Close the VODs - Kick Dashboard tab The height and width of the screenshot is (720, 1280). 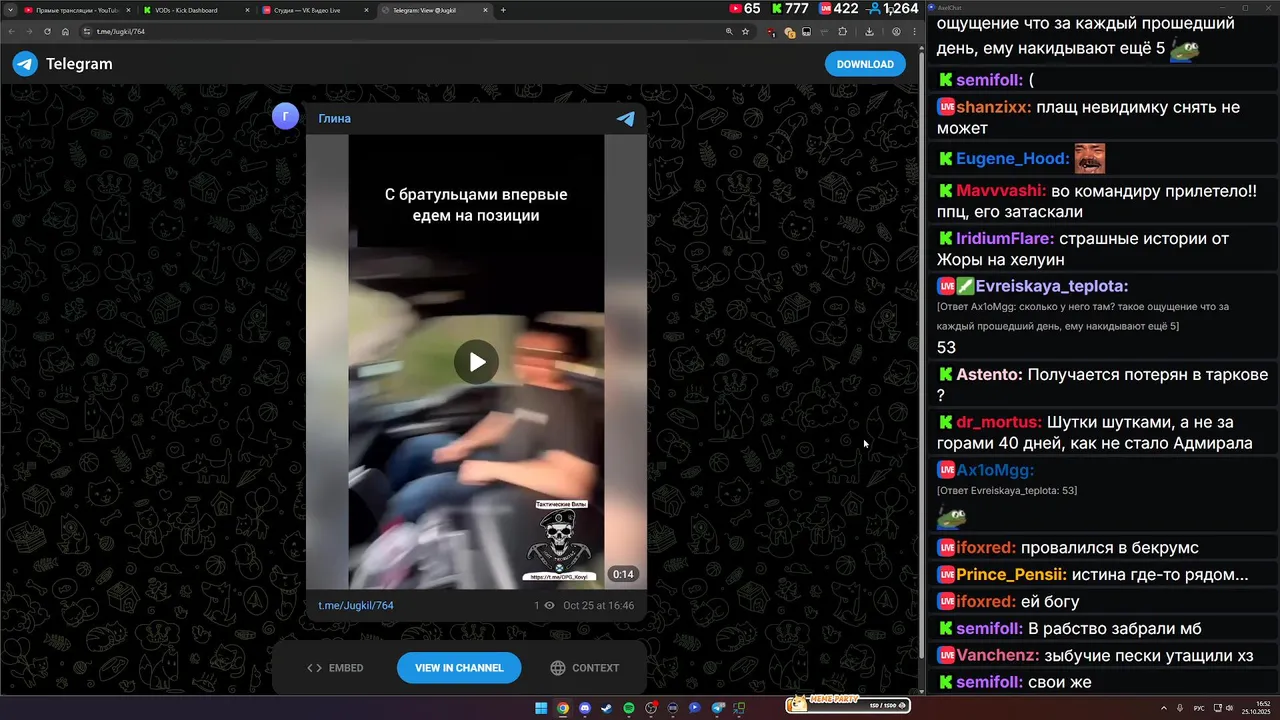pos(248,10)
